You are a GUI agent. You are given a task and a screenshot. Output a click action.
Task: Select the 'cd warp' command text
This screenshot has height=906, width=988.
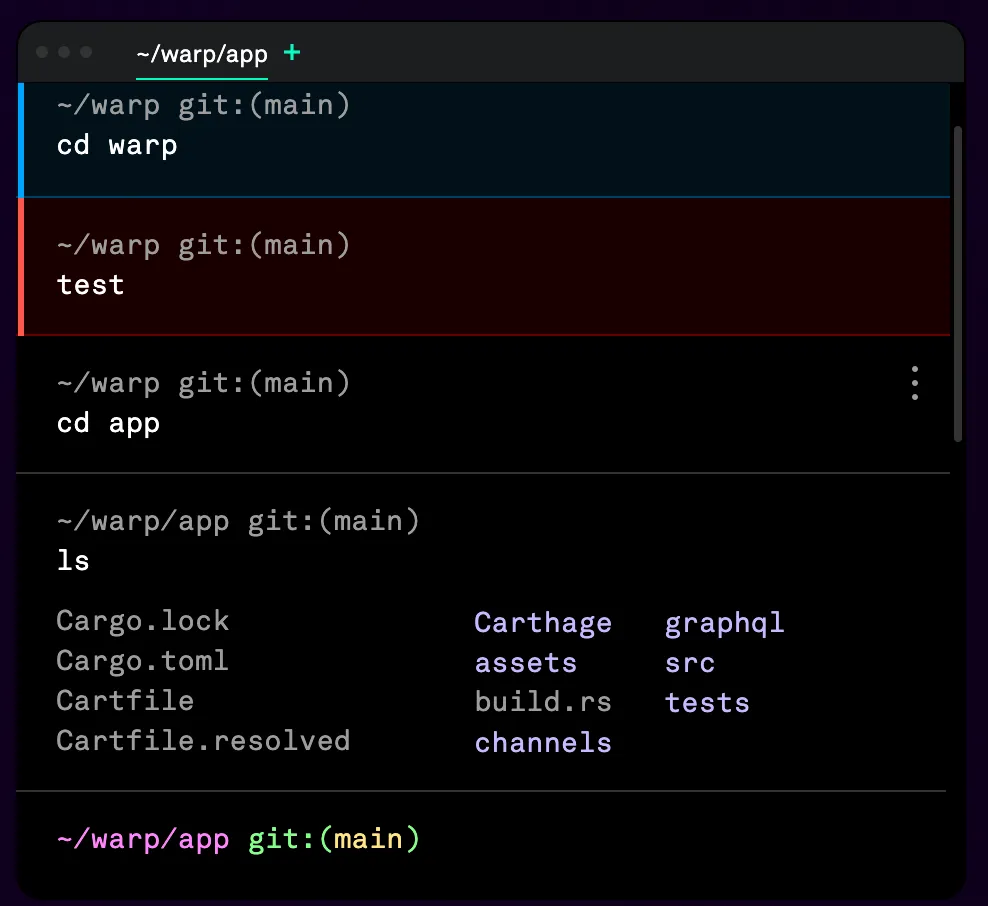(x=117, y=146)
